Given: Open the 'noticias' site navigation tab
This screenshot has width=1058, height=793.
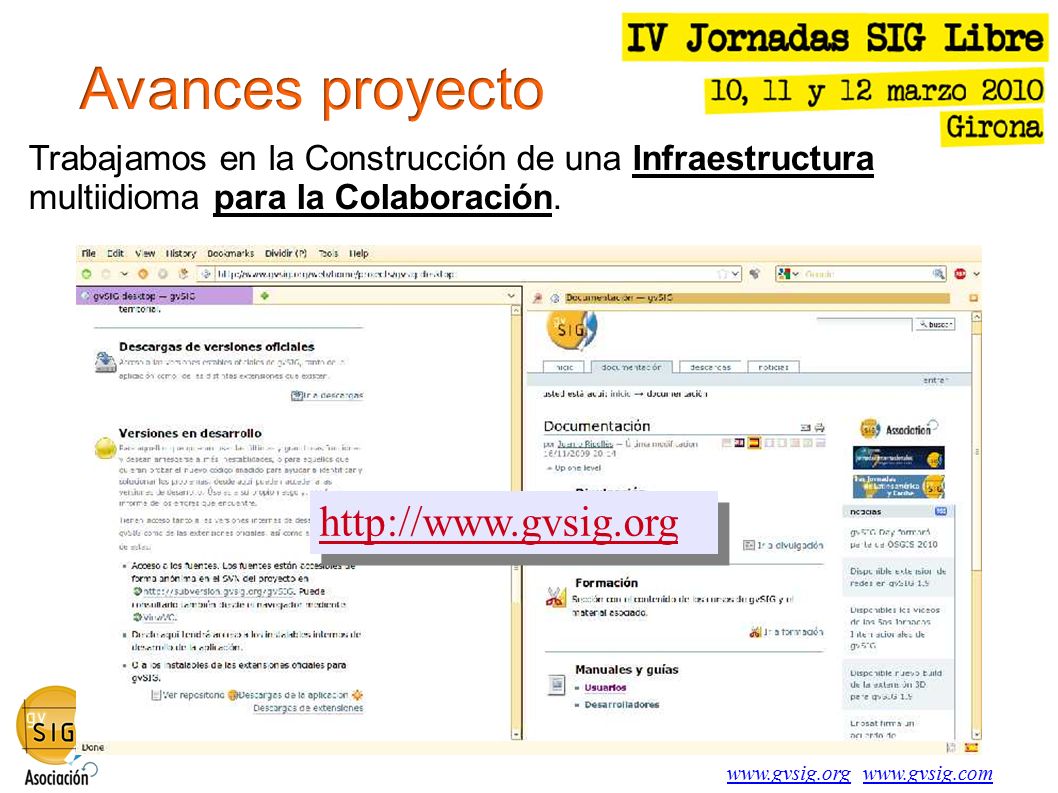Looking at the screenshot, I should pyautogui.click(x=773, y=367).
